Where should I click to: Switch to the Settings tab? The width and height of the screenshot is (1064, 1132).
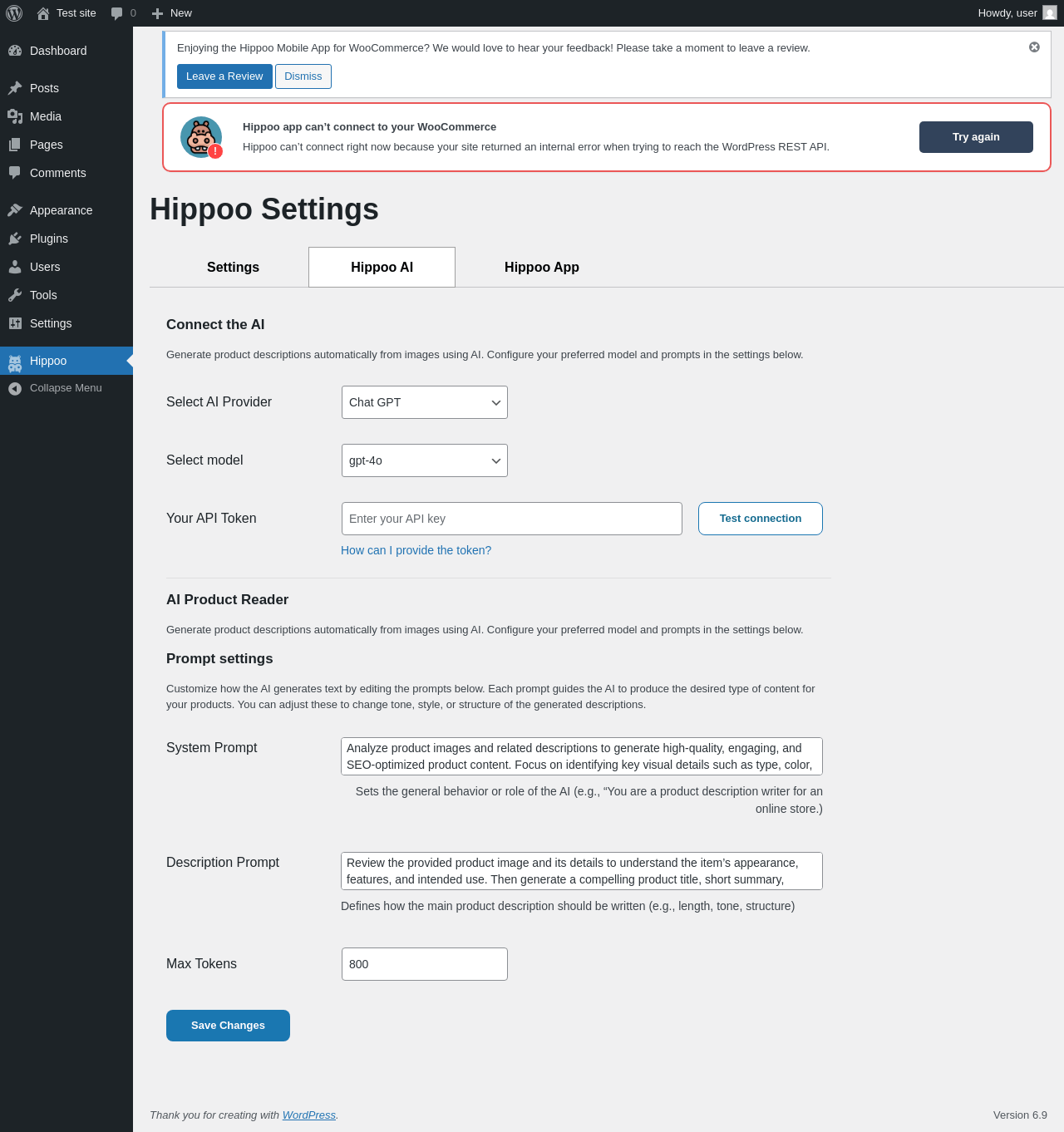(233, 267)
